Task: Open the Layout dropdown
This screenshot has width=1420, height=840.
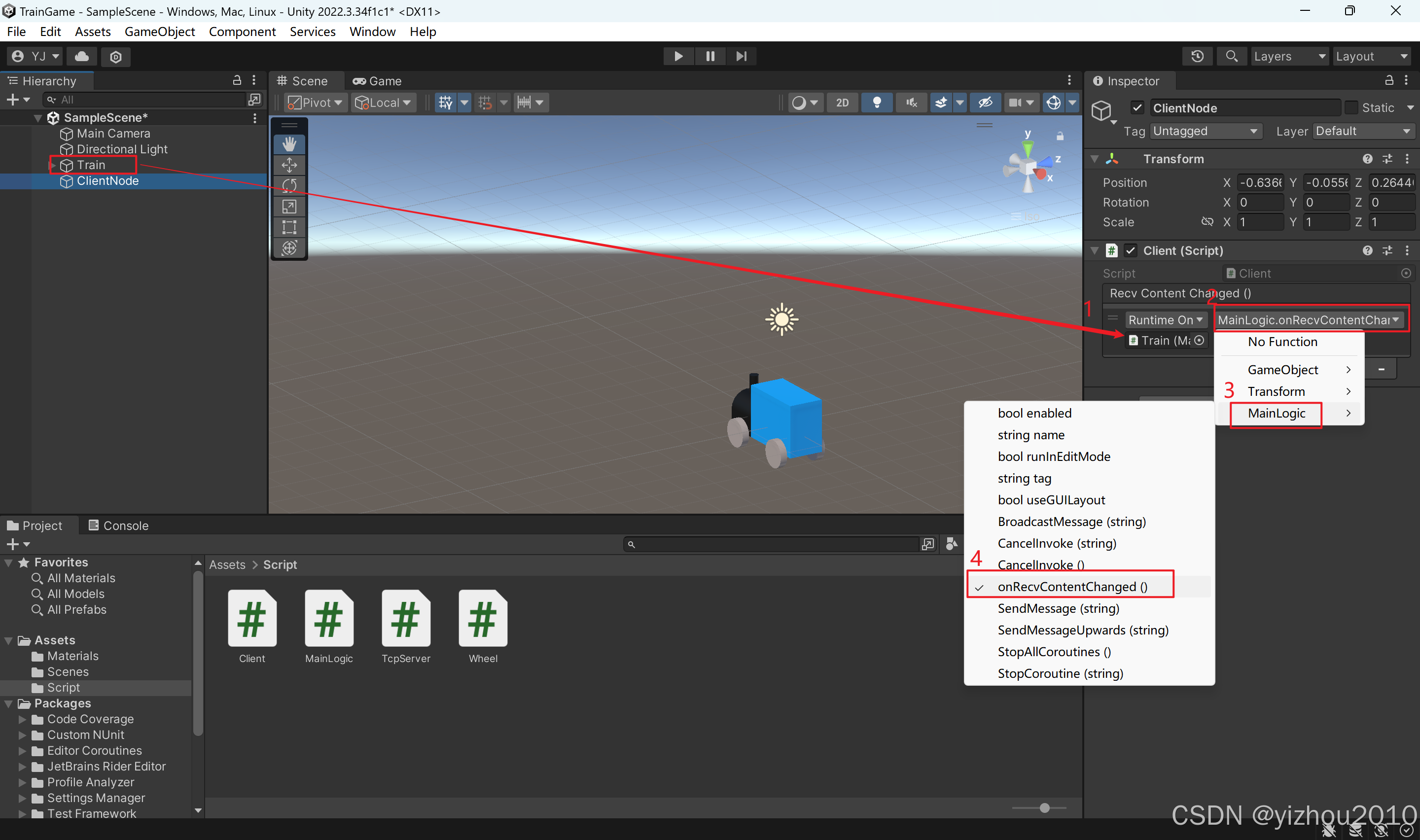Action: (x=1372, y=56)
